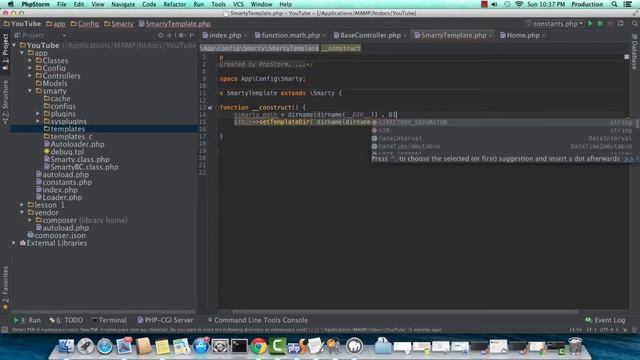Toggle the Favorites side panel tab
This screenshot has width=640, height=360.
pyautogui.click(x=5, y=288)
